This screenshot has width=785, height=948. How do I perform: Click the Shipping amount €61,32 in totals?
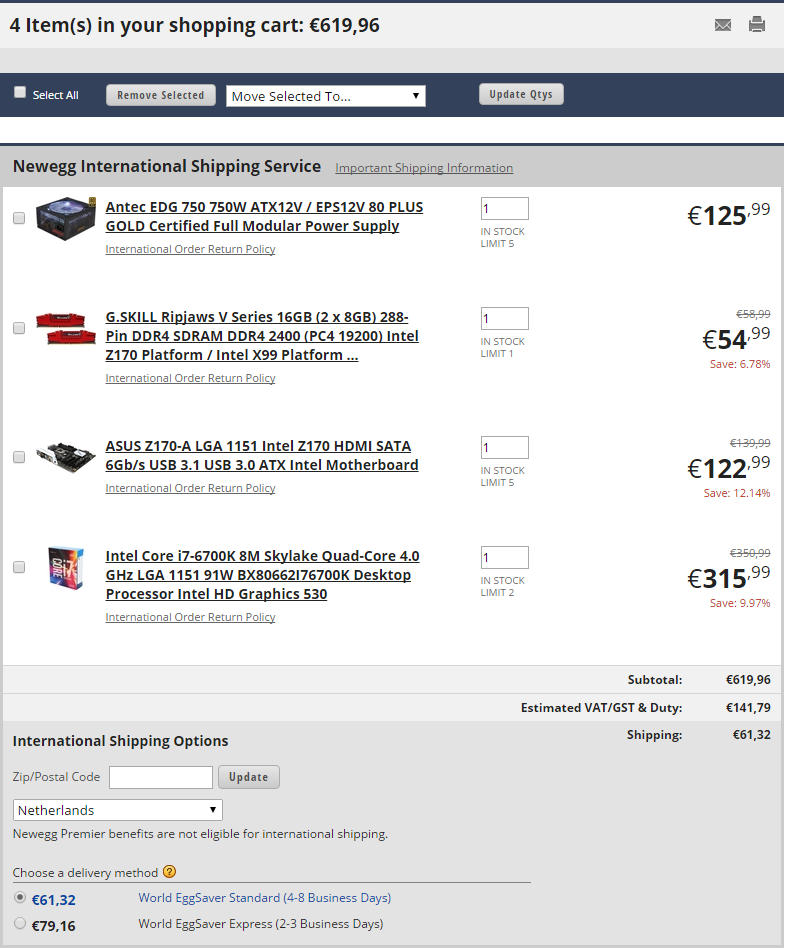(752, 735)
